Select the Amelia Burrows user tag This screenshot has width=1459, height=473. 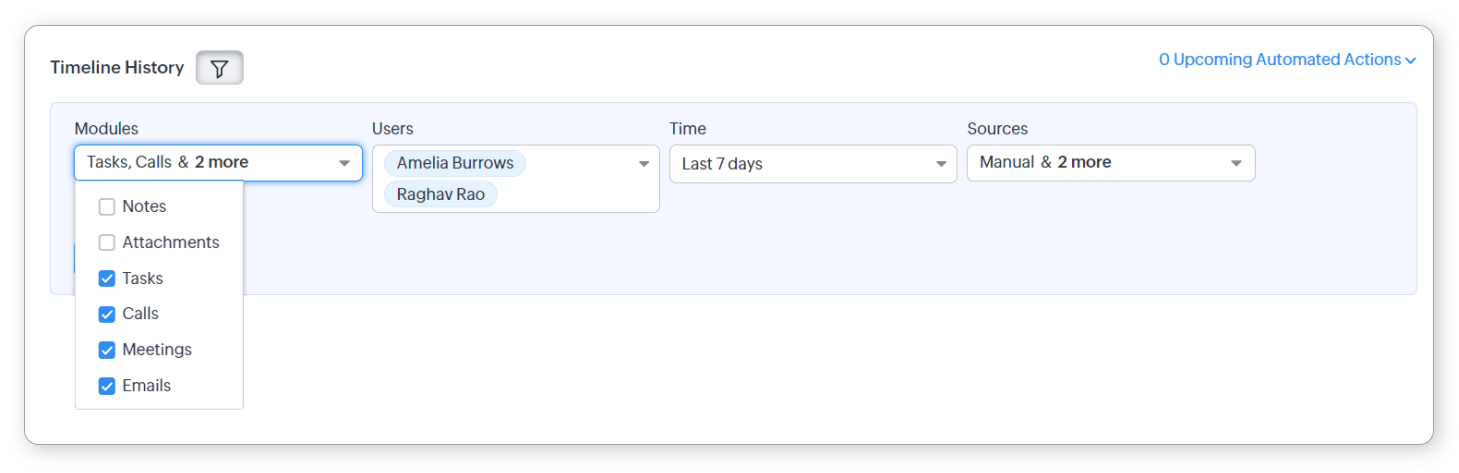[x=455, y=163]
